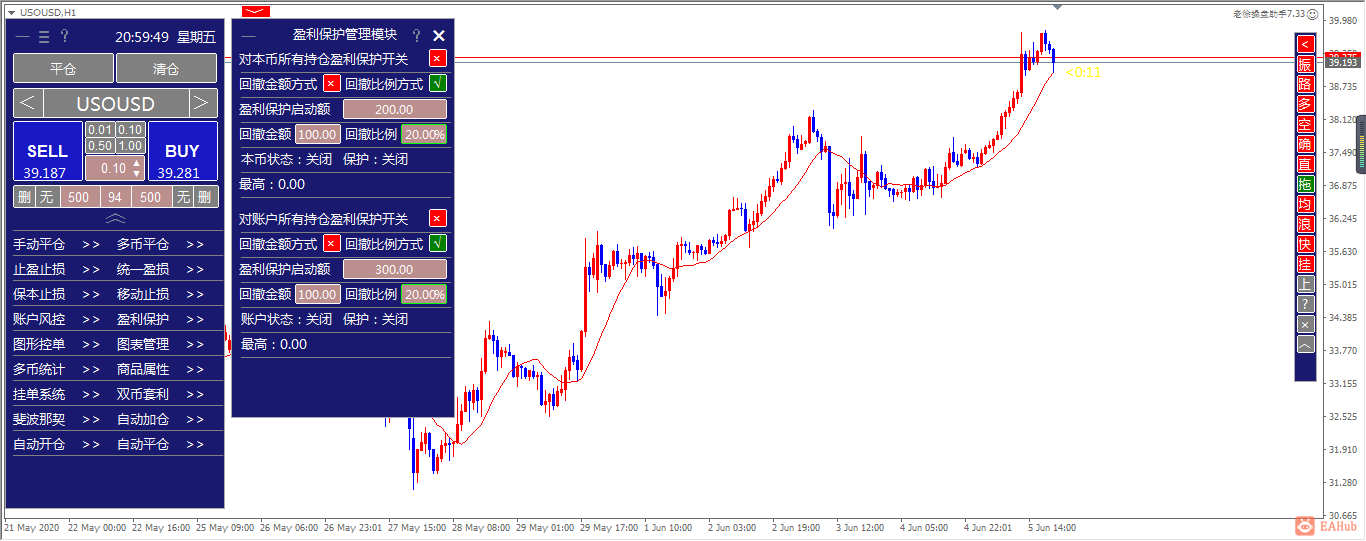
Task: Click the gray 上 button in right strip
Action: (1305, 284)
